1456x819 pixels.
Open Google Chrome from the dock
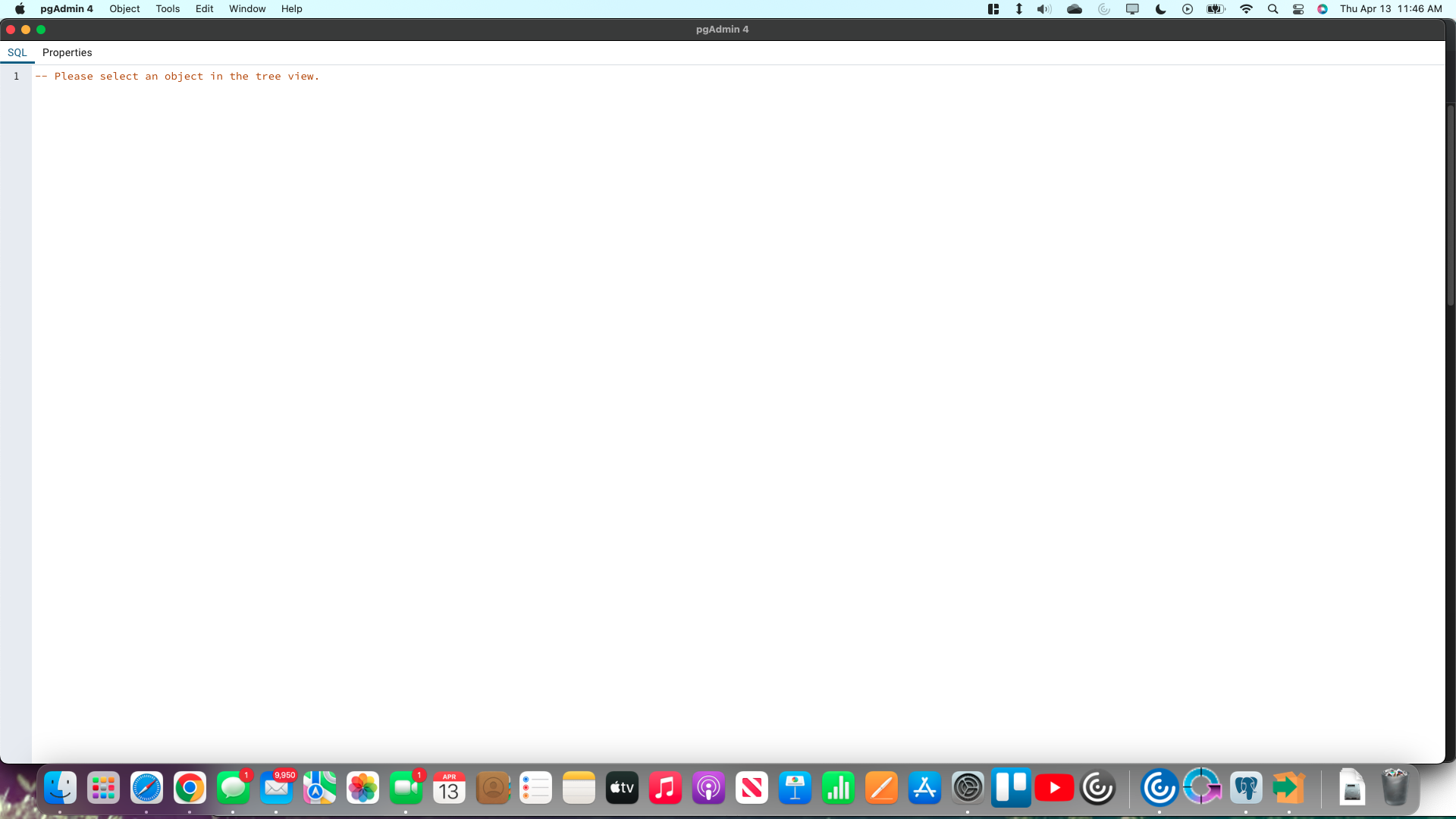tap(190, 789)
